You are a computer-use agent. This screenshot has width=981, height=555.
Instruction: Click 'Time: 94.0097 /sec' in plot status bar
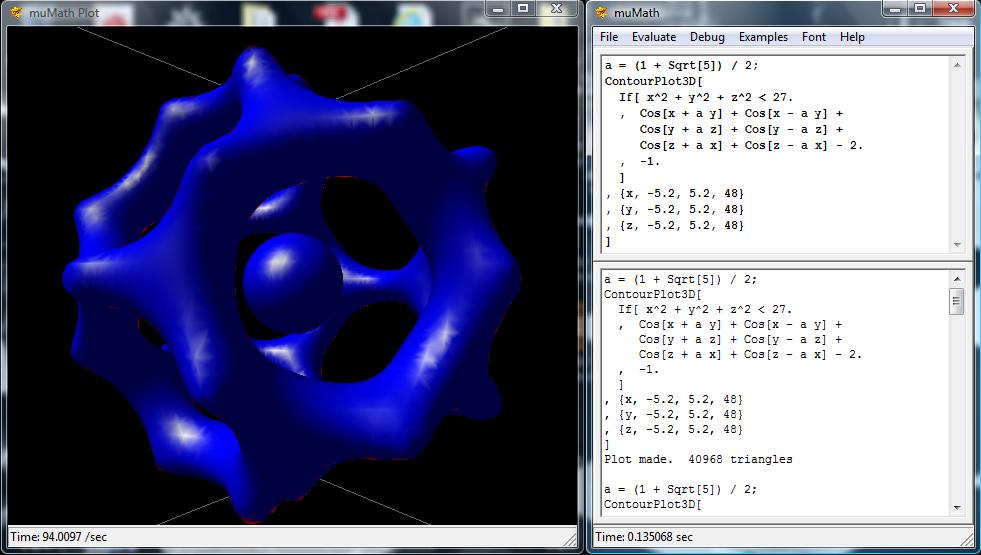(58, 537)
